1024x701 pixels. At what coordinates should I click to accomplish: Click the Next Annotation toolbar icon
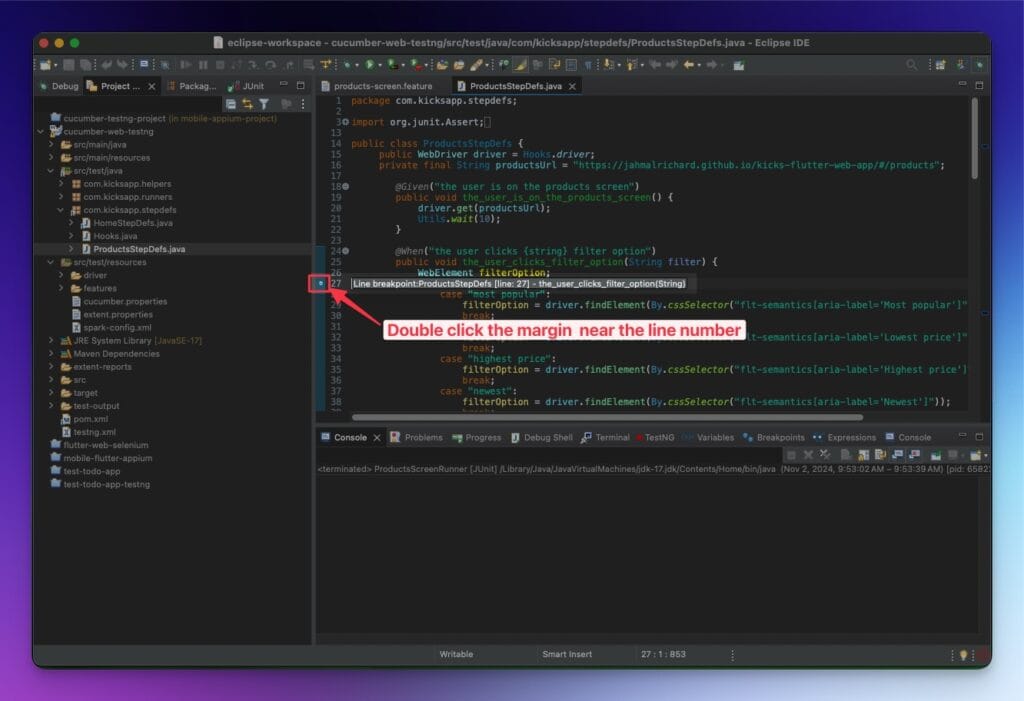point(609,65)
